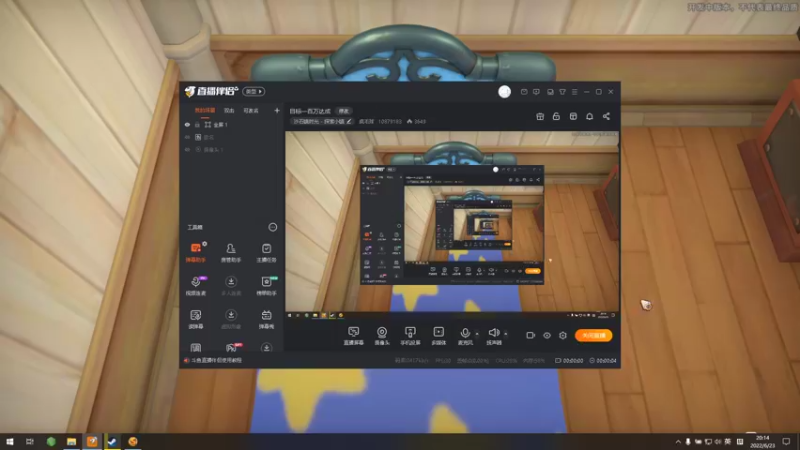Open the share icon at top right
This screenshot has height=450, width=800.
[606, 116]
